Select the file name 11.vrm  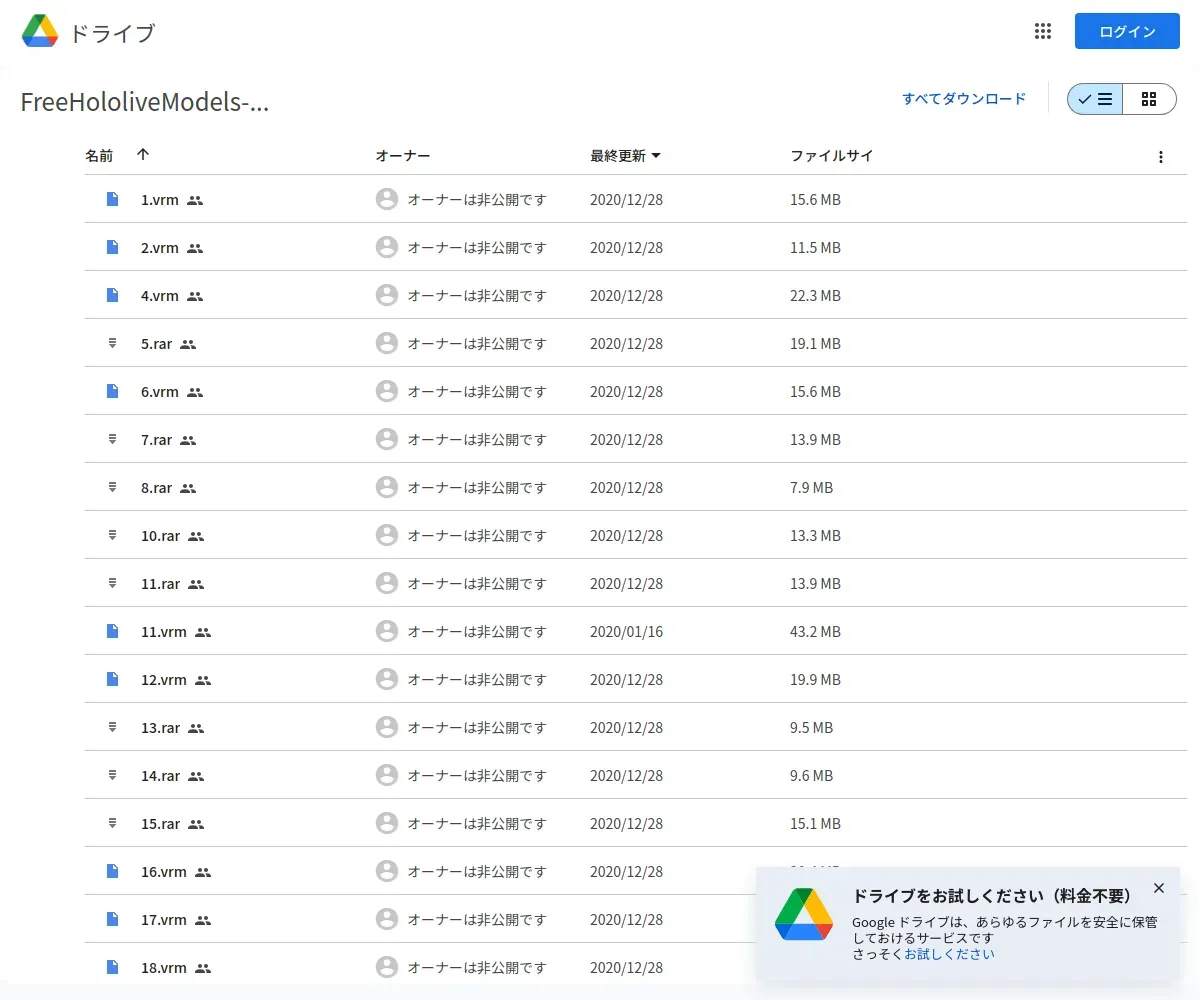(x=164, y=632)
